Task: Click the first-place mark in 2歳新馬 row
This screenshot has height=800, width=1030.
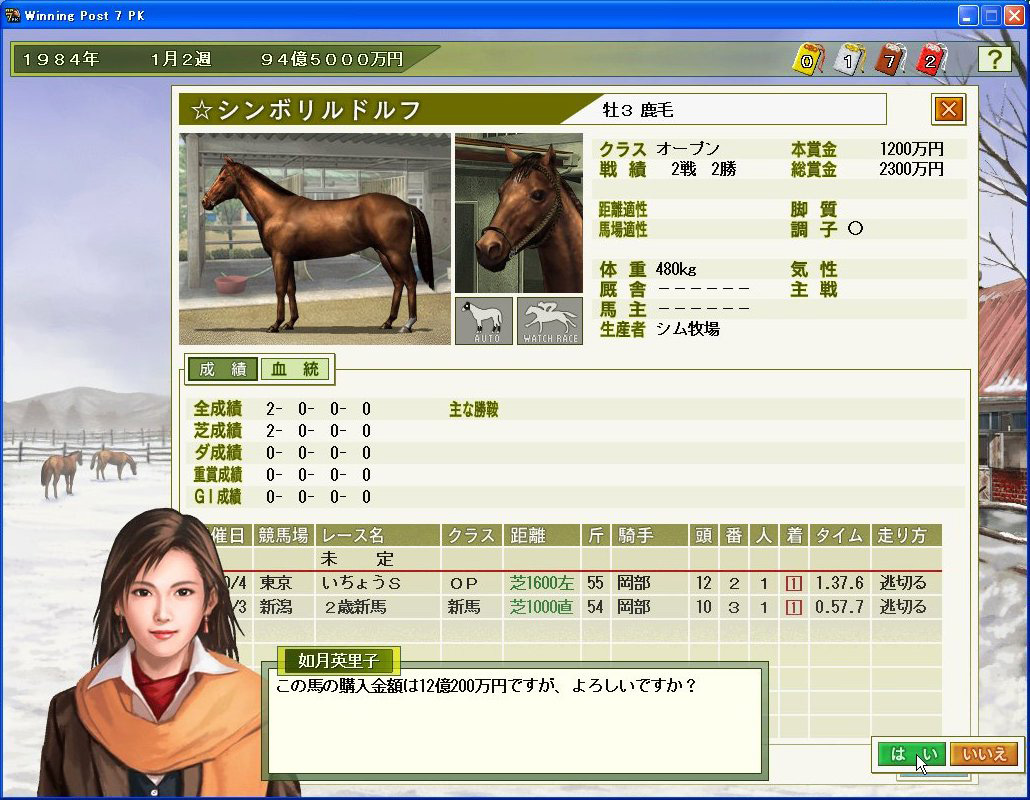Action: click(794, 608)
